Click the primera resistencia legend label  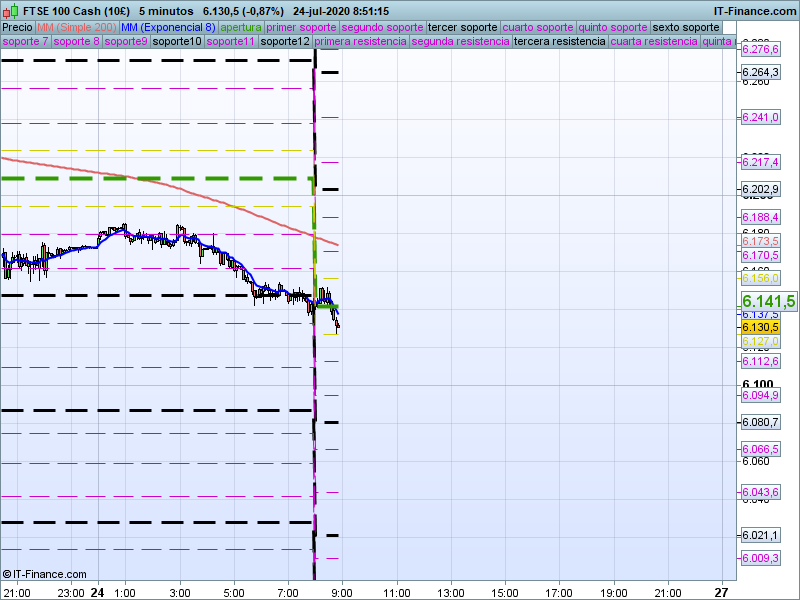360,42
